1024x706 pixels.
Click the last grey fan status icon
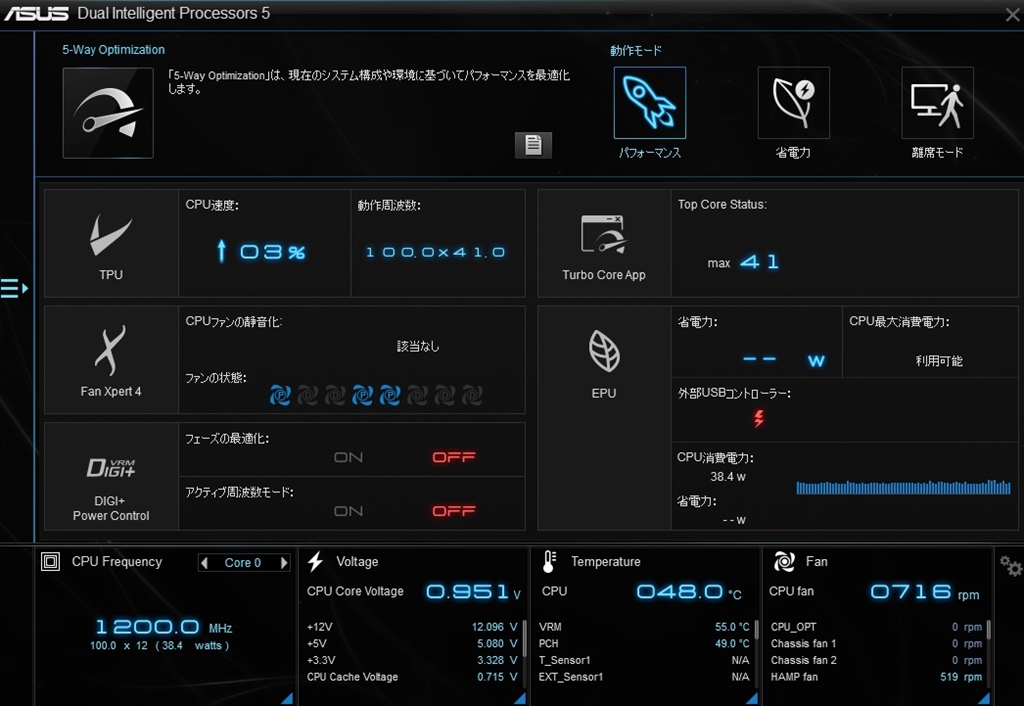coord(472,395)
